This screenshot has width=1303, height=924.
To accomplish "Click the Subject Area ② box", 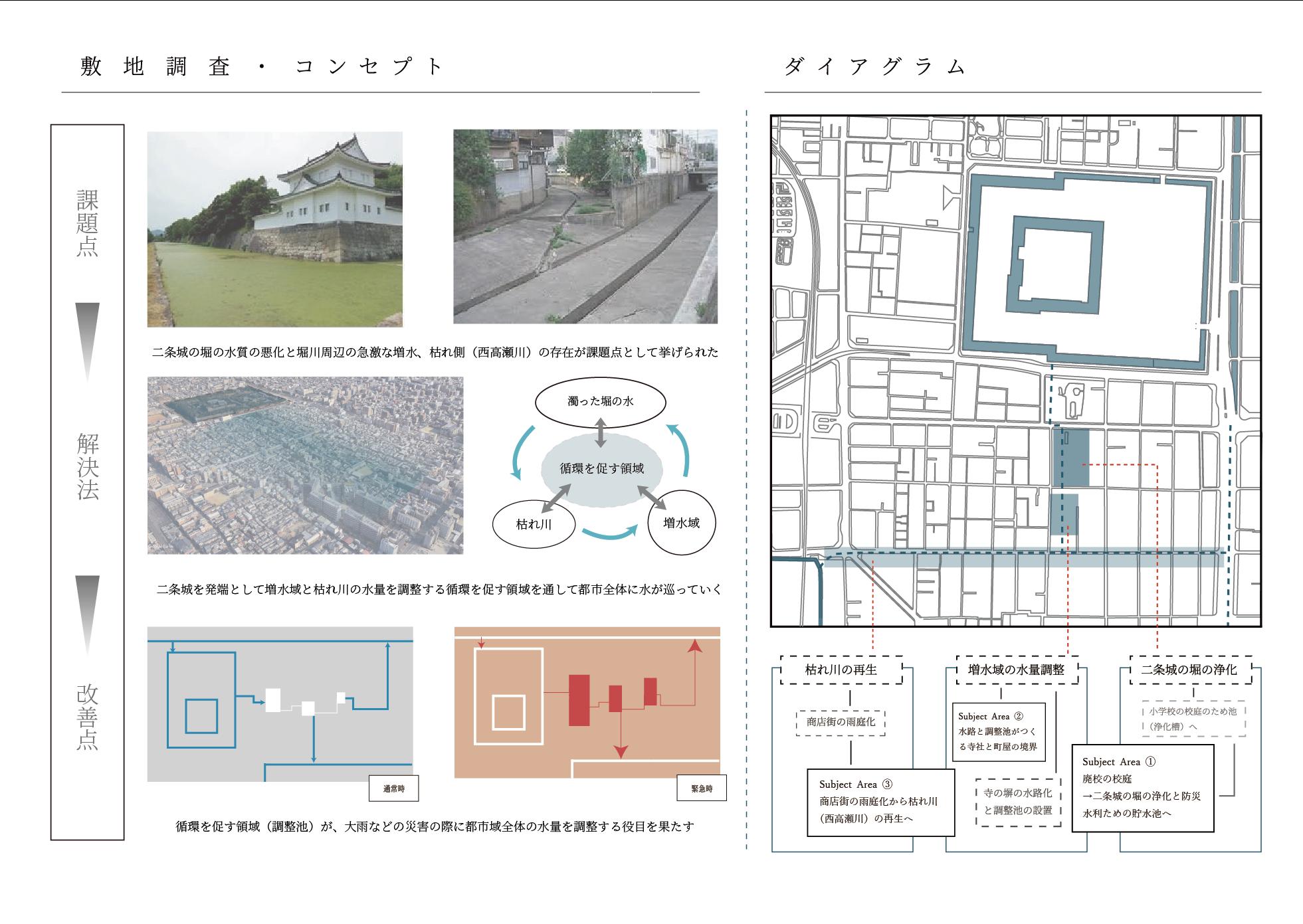I will point(999,732).
